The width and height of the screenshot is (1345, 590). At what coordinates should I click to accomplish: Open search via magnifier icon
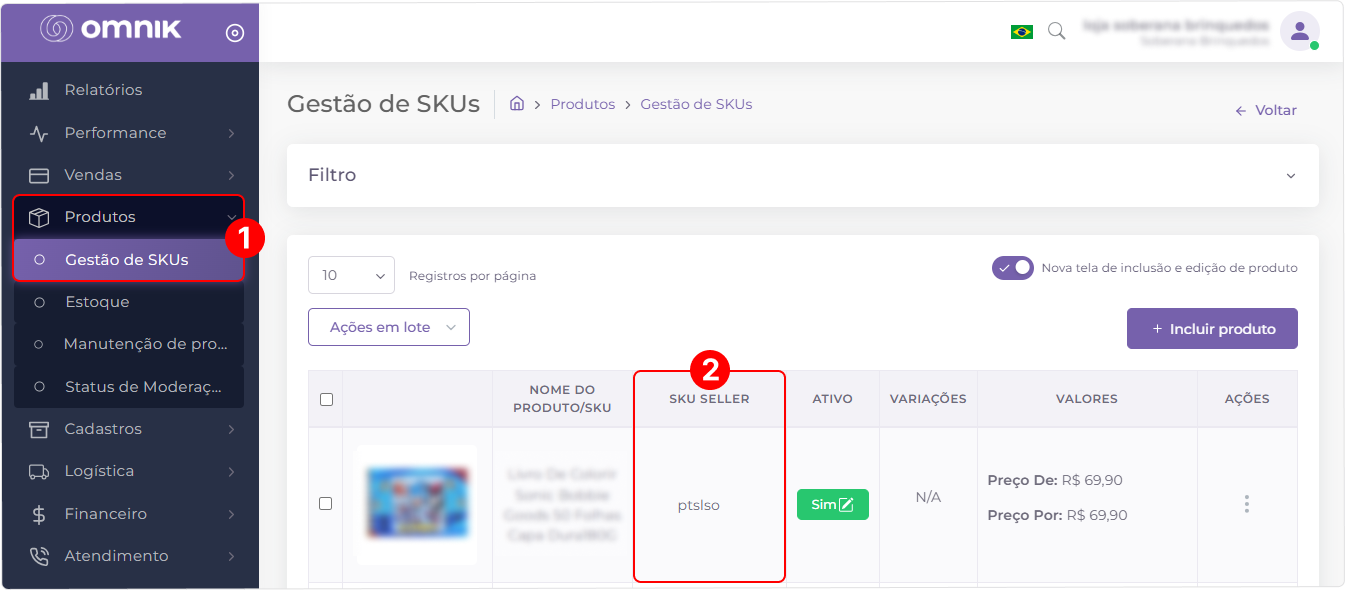click(x=1056, y=31)
